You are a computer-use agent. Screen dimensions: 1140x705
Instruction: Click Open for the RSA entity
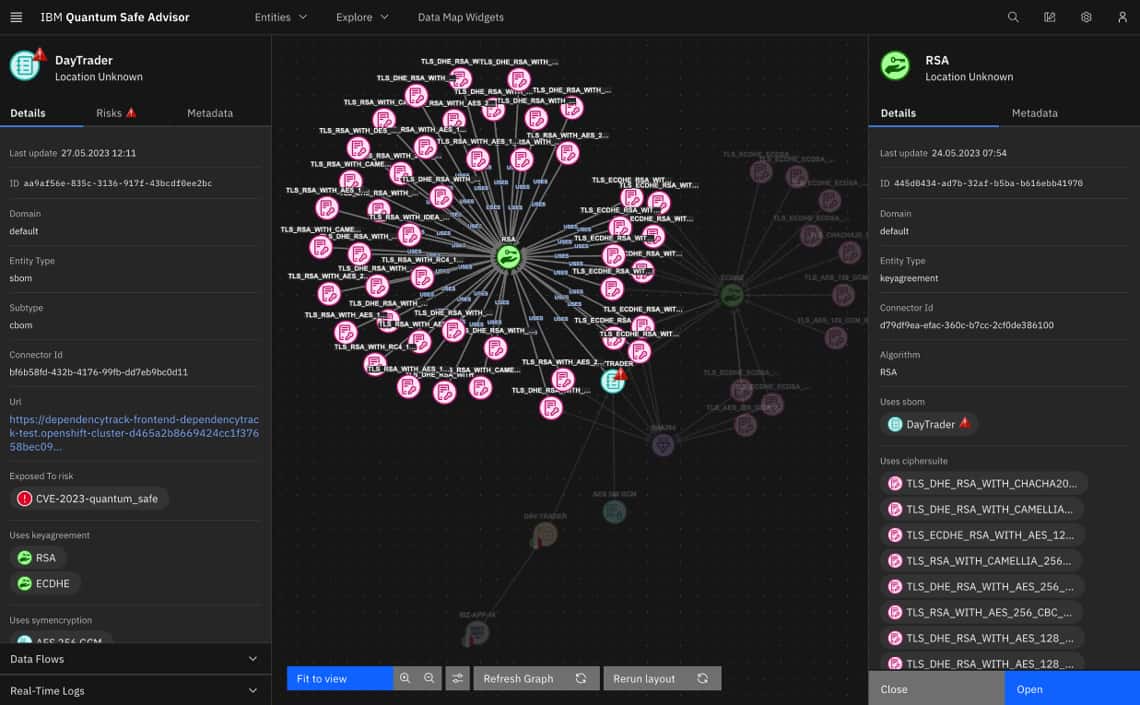point(1072,688)
